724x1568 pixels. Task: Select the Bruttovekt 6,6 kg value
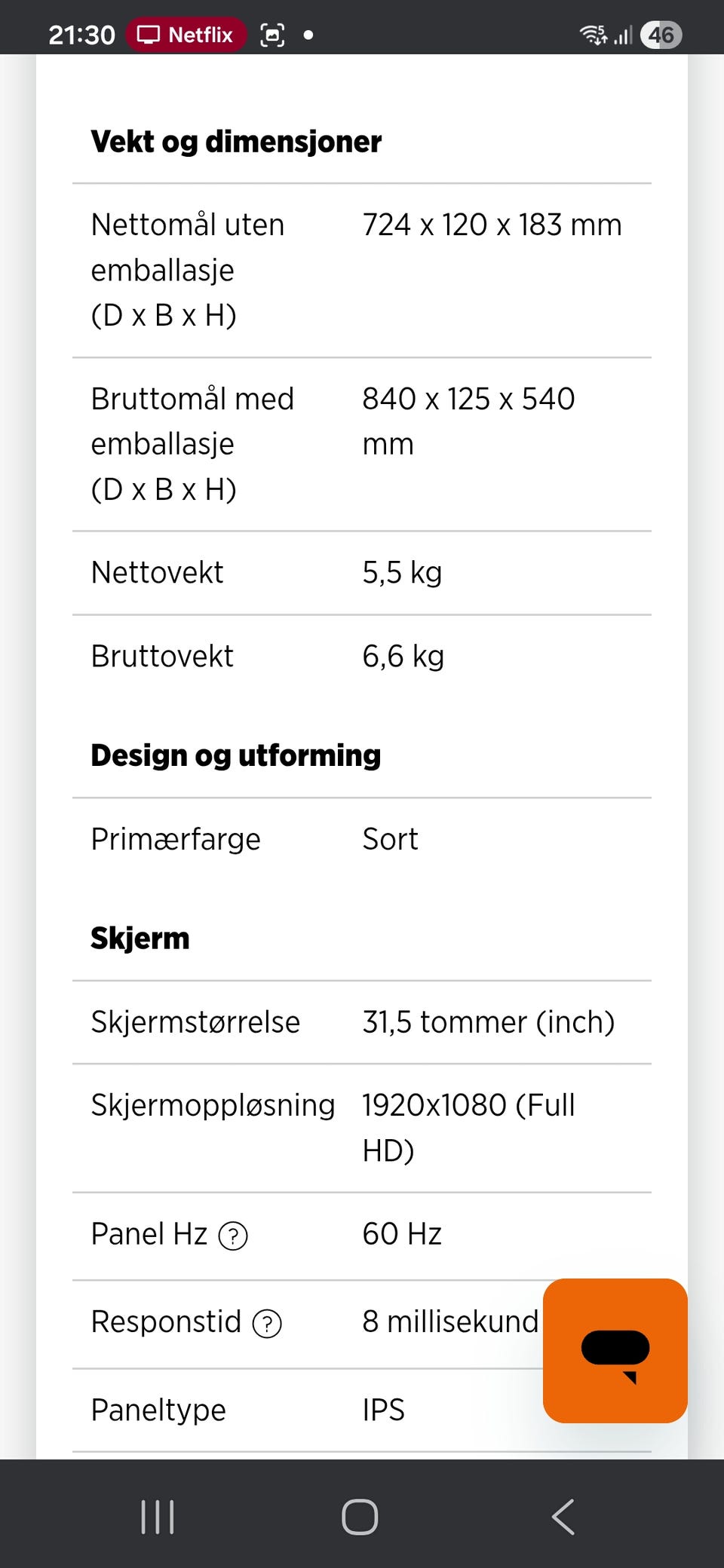click(x=403, y=657)
